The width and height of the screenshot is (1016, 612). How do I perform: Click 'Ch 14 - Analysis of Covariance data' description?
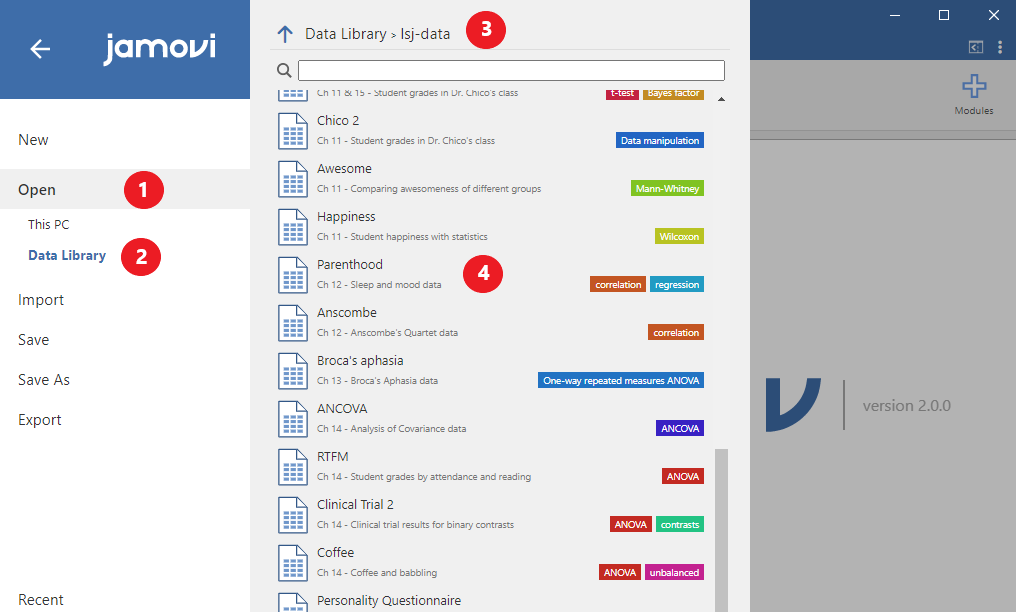pyautogui.click(x=391, y=428)
